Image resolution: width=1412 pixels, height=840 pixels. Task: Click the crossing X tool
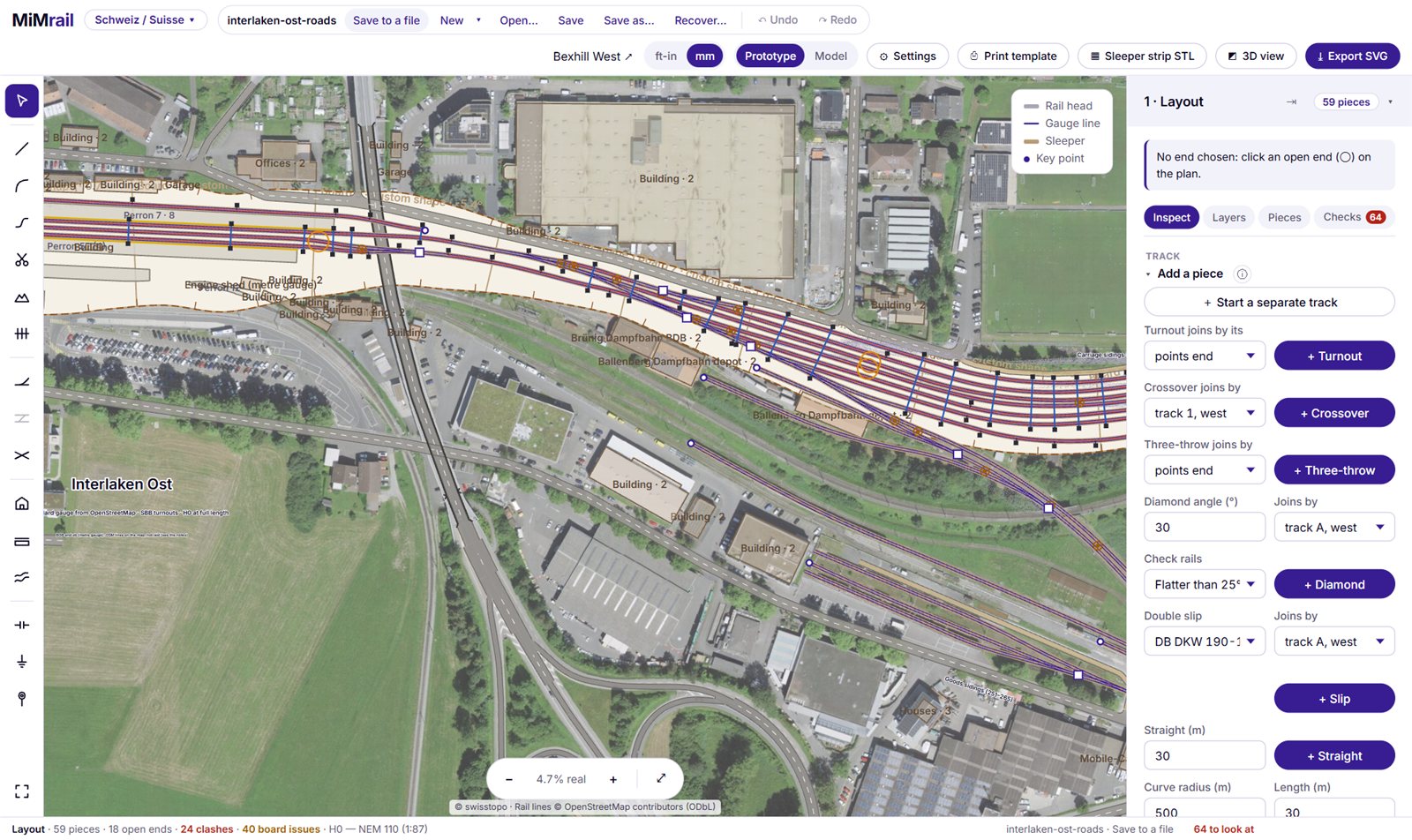coord(22,455)
